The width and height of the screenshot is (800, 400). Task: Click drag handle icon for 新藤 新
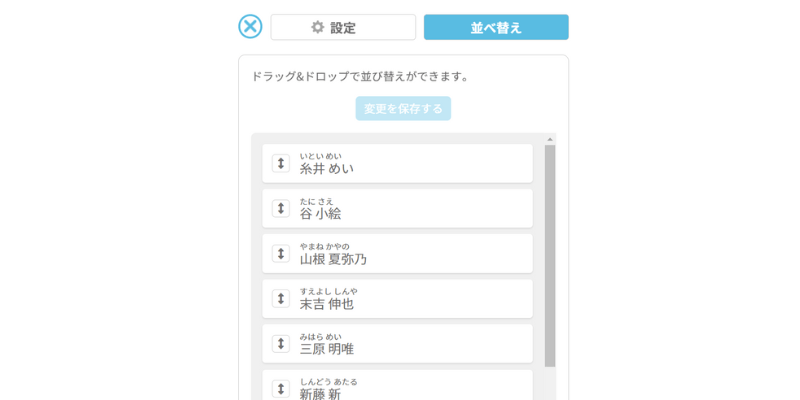(x=281, y=388)
